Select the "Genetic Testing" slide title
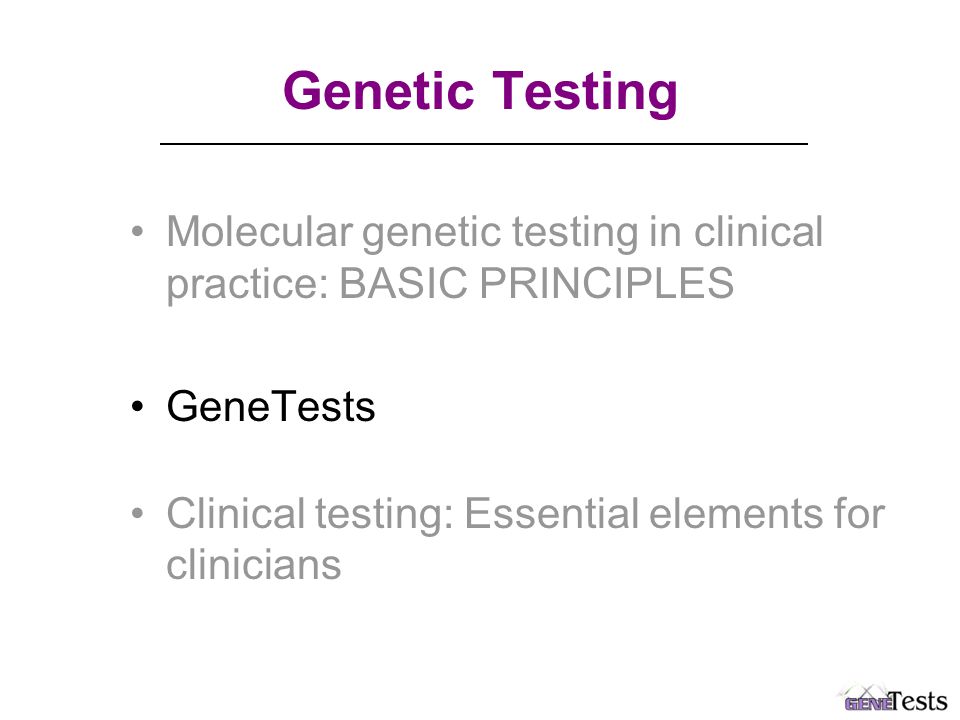This screenshot has height=720, width=960. [481, 92]
